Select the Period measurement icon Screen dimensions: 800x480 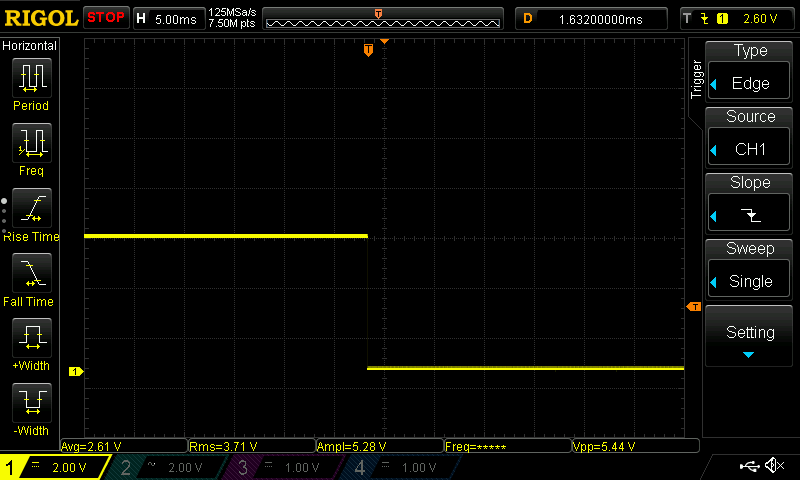pyautogui.click(x=31, y=78)
